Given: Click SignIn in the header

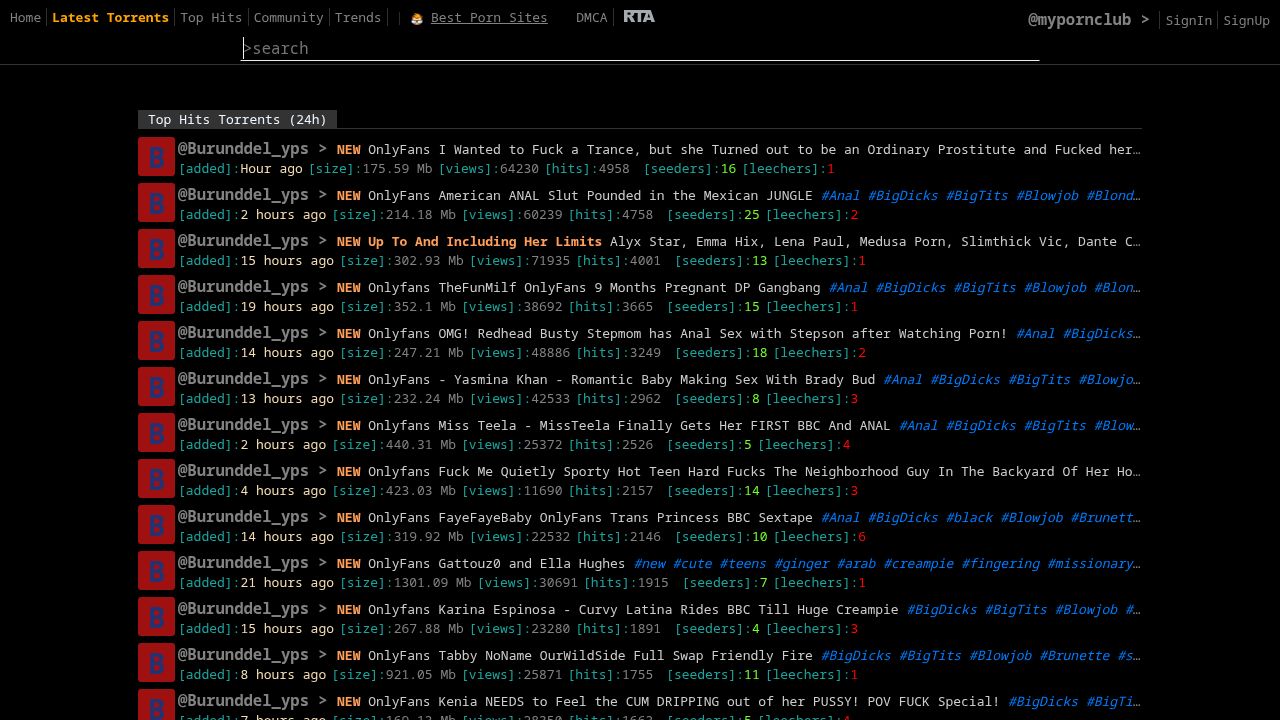Looking at the screenshot, I should point(1188,20).
